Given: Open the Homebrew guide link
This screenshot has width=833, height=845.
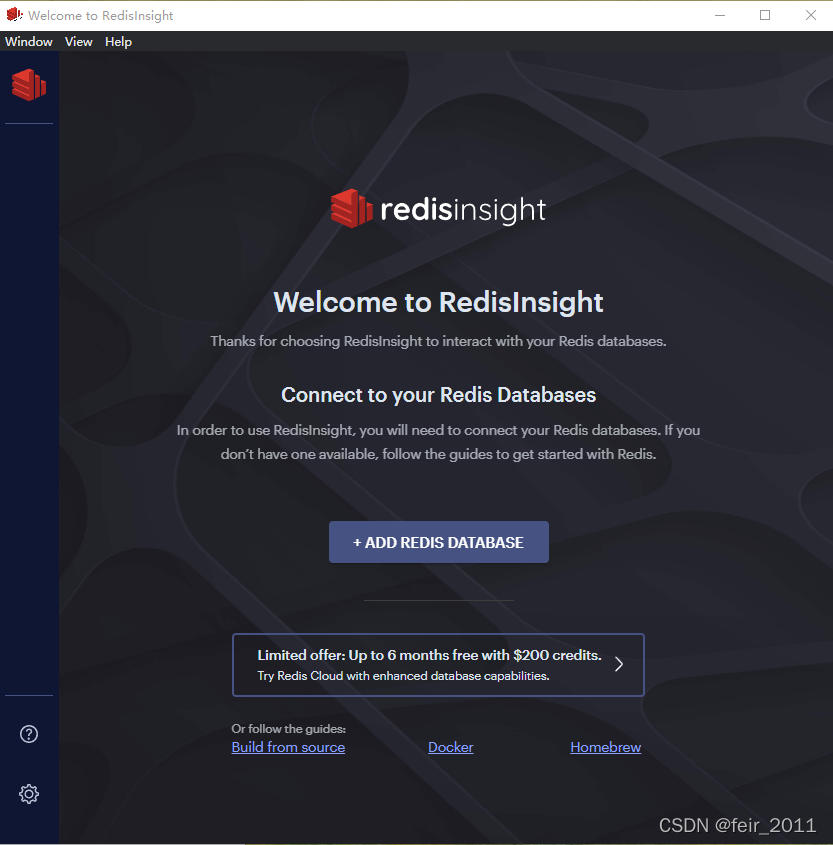Looking at the screenshot, I should click(606, 747).
